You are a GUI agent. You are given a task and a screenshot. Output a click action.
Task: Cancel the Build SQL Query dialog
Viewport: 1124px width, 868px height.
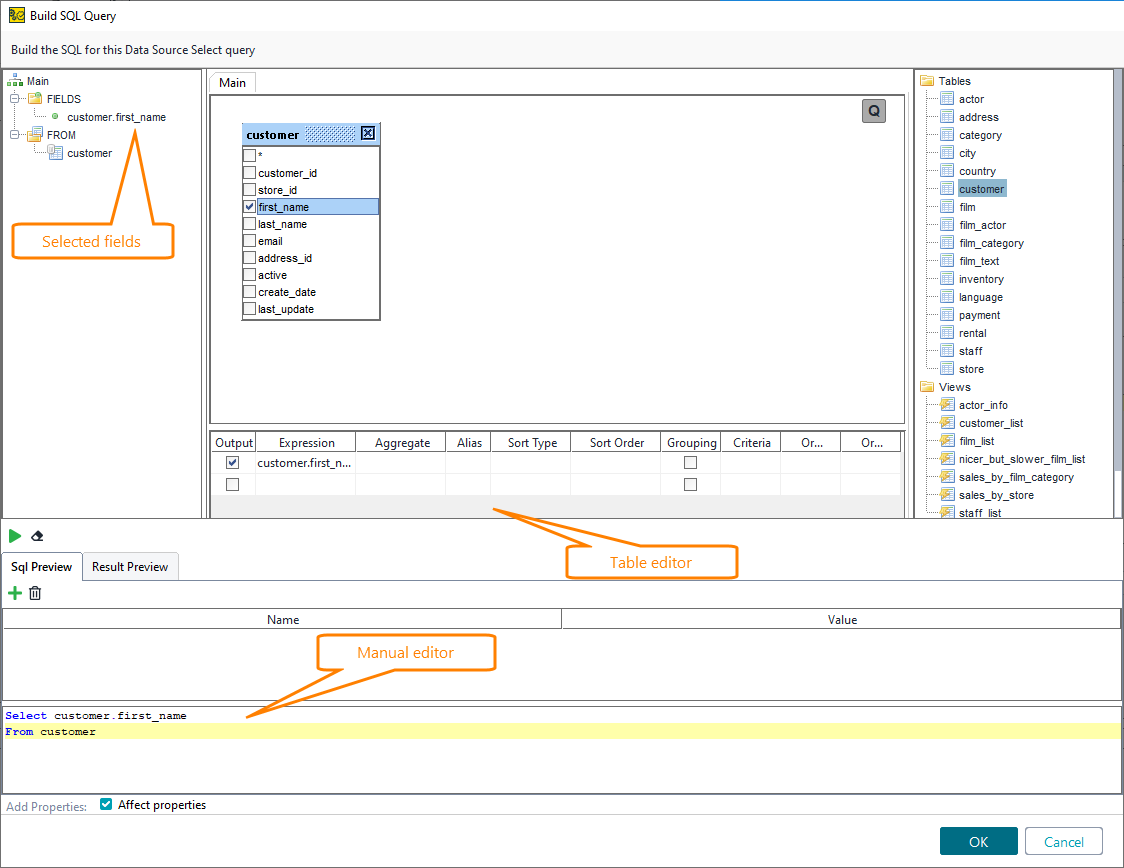tap(1063, 841)
